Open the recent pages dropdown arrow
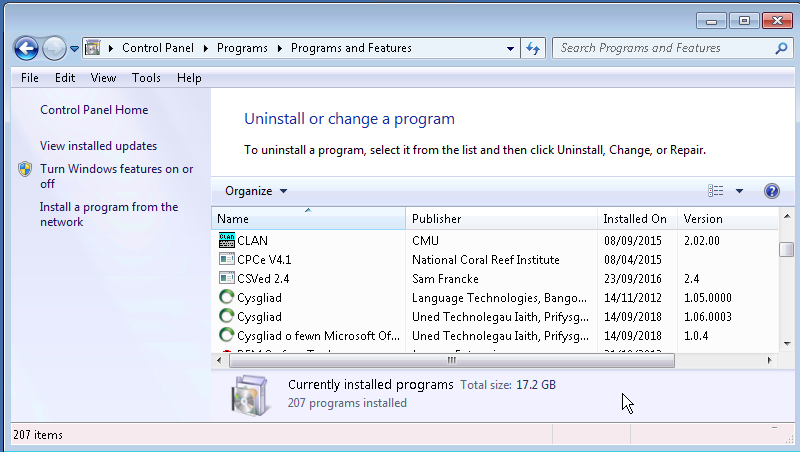 [x=74, y=48]
